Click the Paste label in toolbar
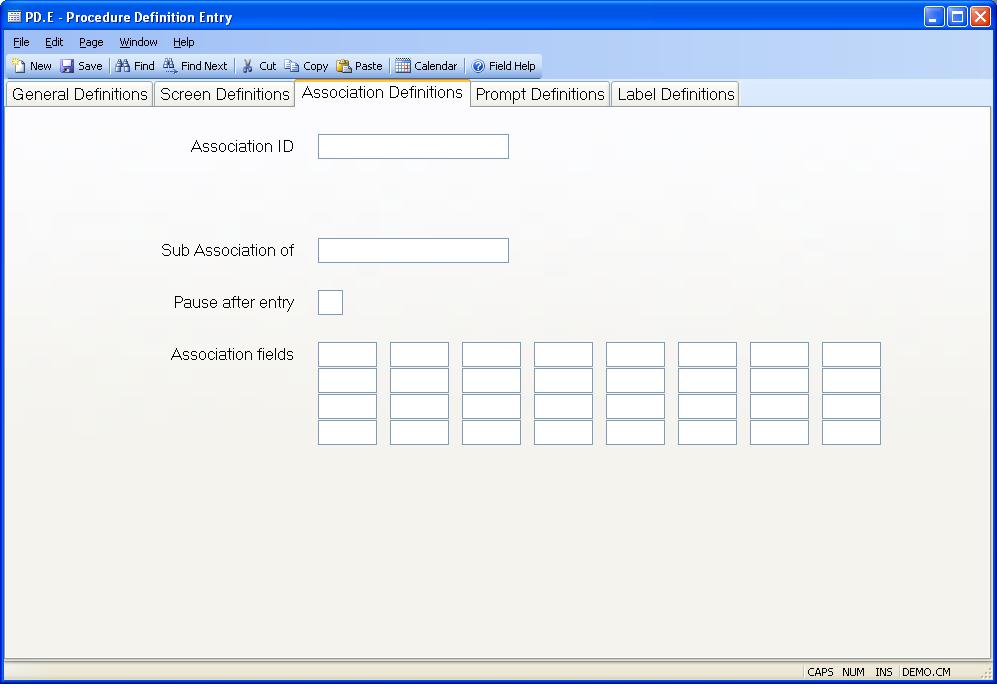The height and width of the screenshot is (689, 997). [369, 66]
